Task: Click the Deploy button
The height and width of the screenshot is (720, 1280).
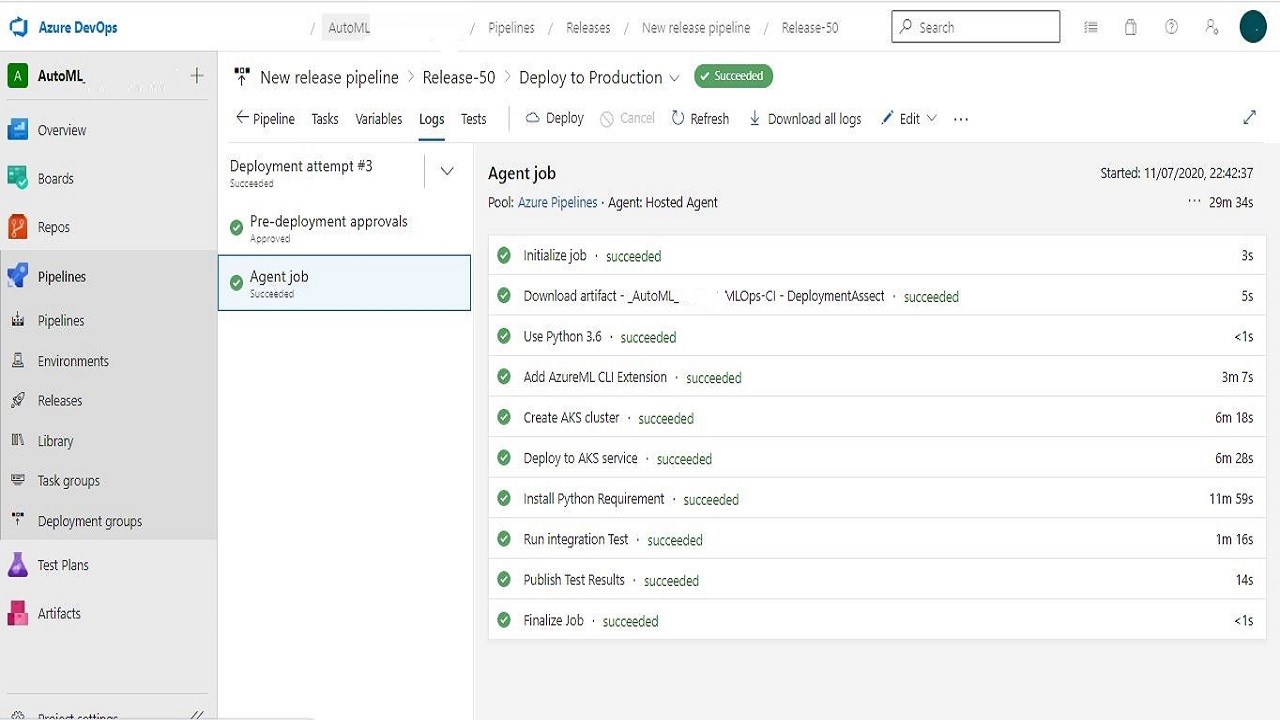Action: (555, 118)
